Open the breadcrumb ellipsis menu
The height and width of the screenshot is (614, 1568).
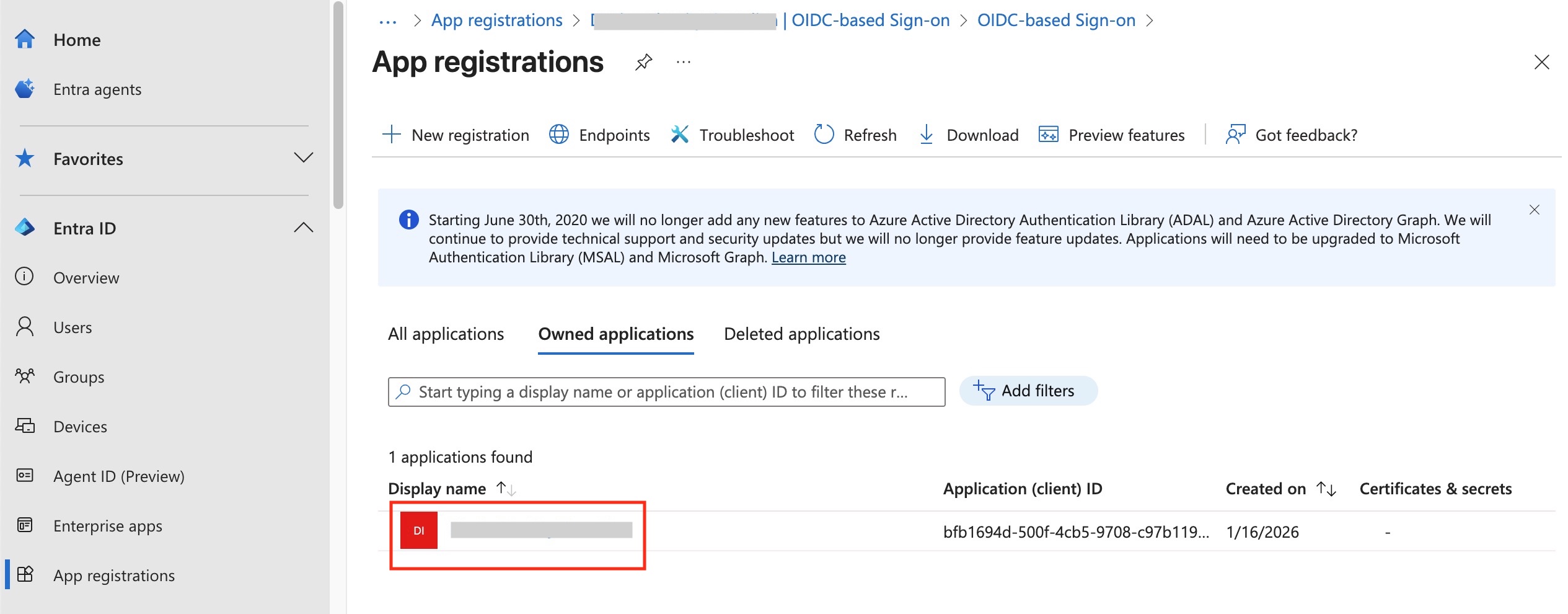[x=388, y=21]
